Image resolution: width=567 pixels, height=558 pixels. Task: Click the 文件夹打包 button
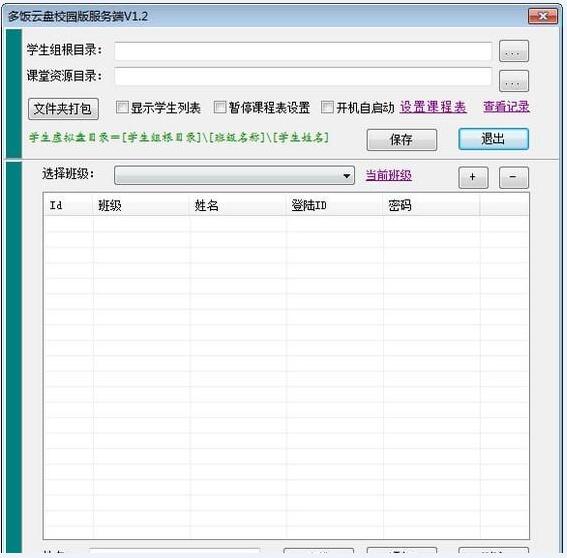(x=63, y=109)
